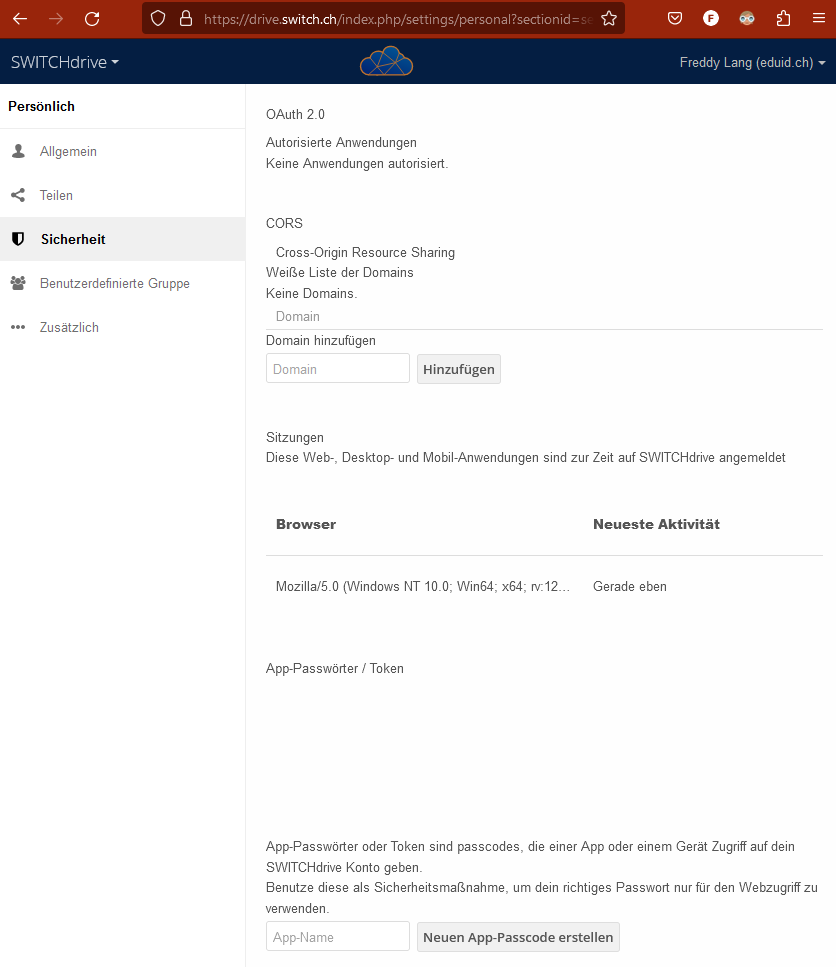Click the Gerade eben activity cell
Viewport: 836px width, 967px height.
629,586
